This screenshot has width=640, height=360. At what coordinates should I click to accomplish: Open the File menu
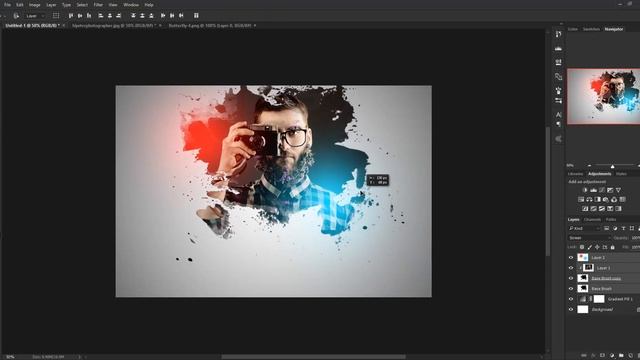7,5
